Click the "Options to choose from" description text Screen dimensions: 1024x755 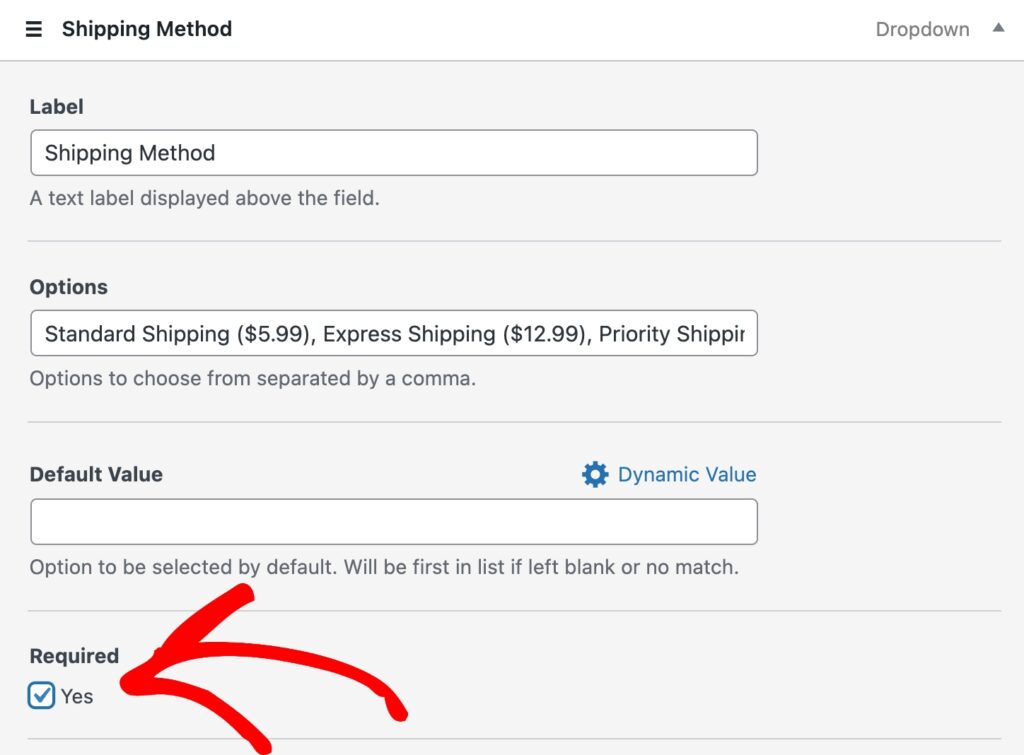tap(253, 379)
